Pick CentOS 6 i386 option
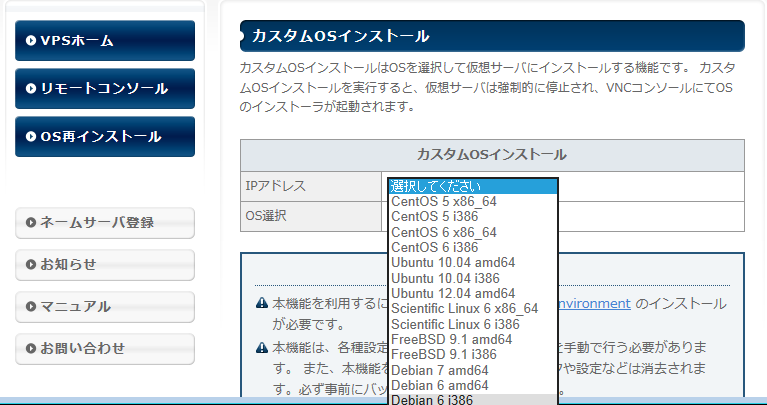 [473, 248]
